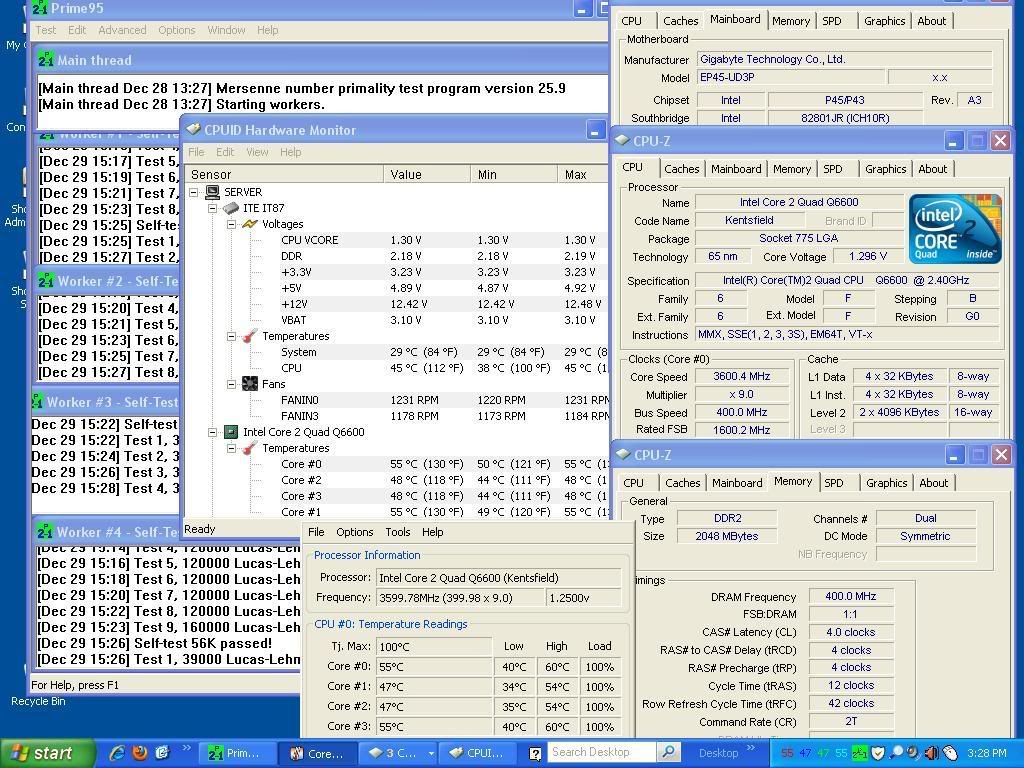1024x768 pixels.
Task: Open the File menu in Core Temp
Action: pos(316,532)
